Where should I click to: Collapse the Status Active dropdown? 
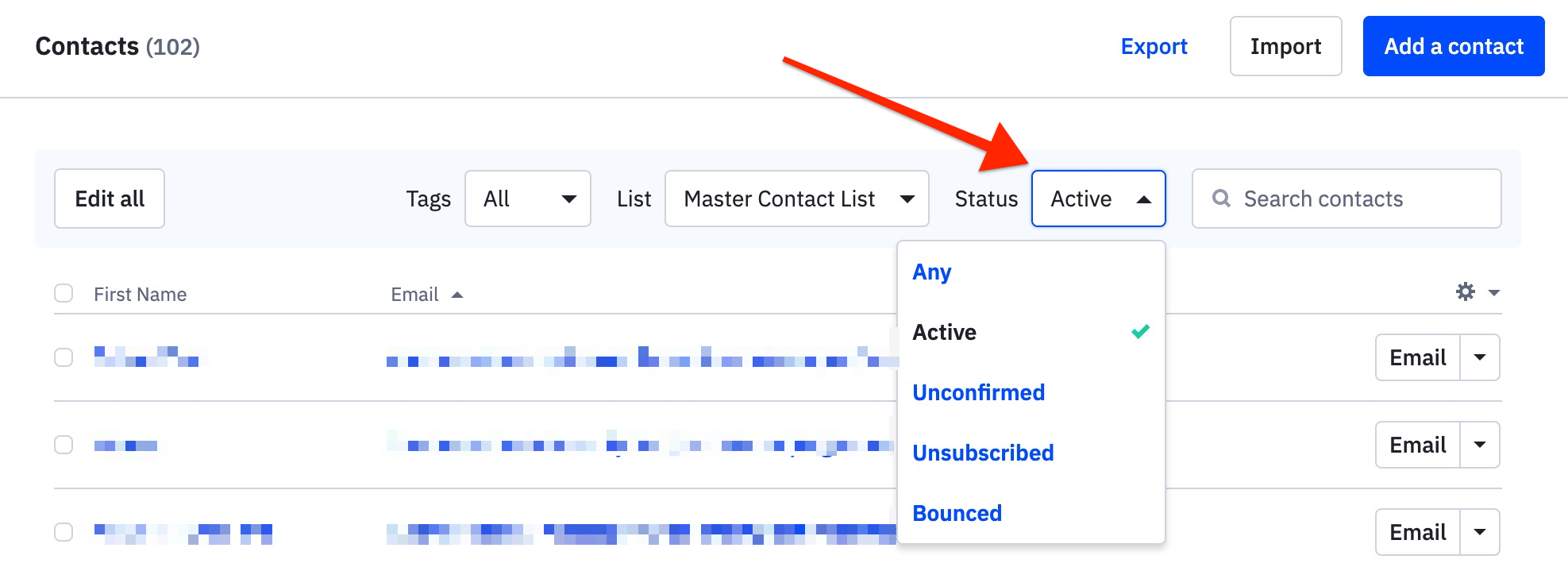click(1098, 199)
